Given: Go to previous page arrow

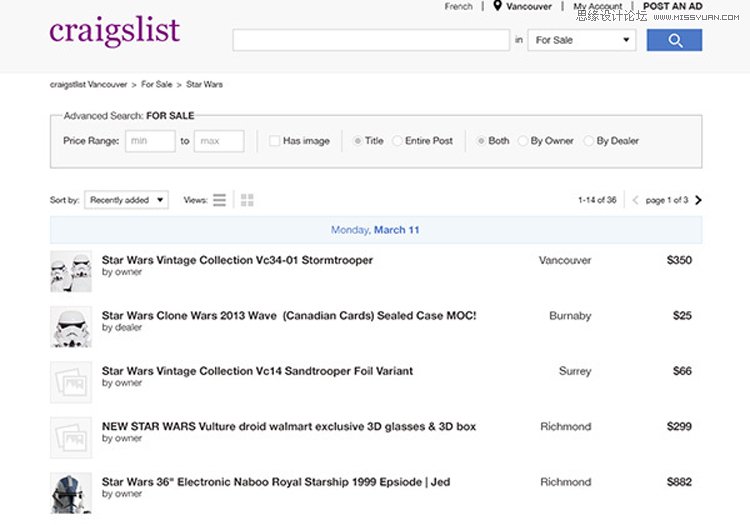Looking at the screenshot, I should click(x=635, y=200).
